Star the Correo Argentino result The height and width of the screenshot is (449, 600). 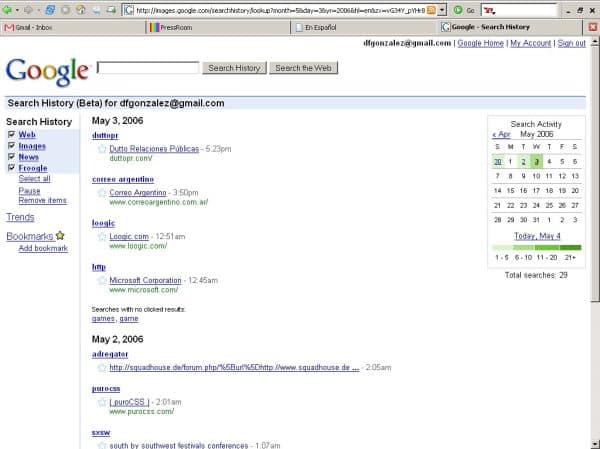[102, 193]
